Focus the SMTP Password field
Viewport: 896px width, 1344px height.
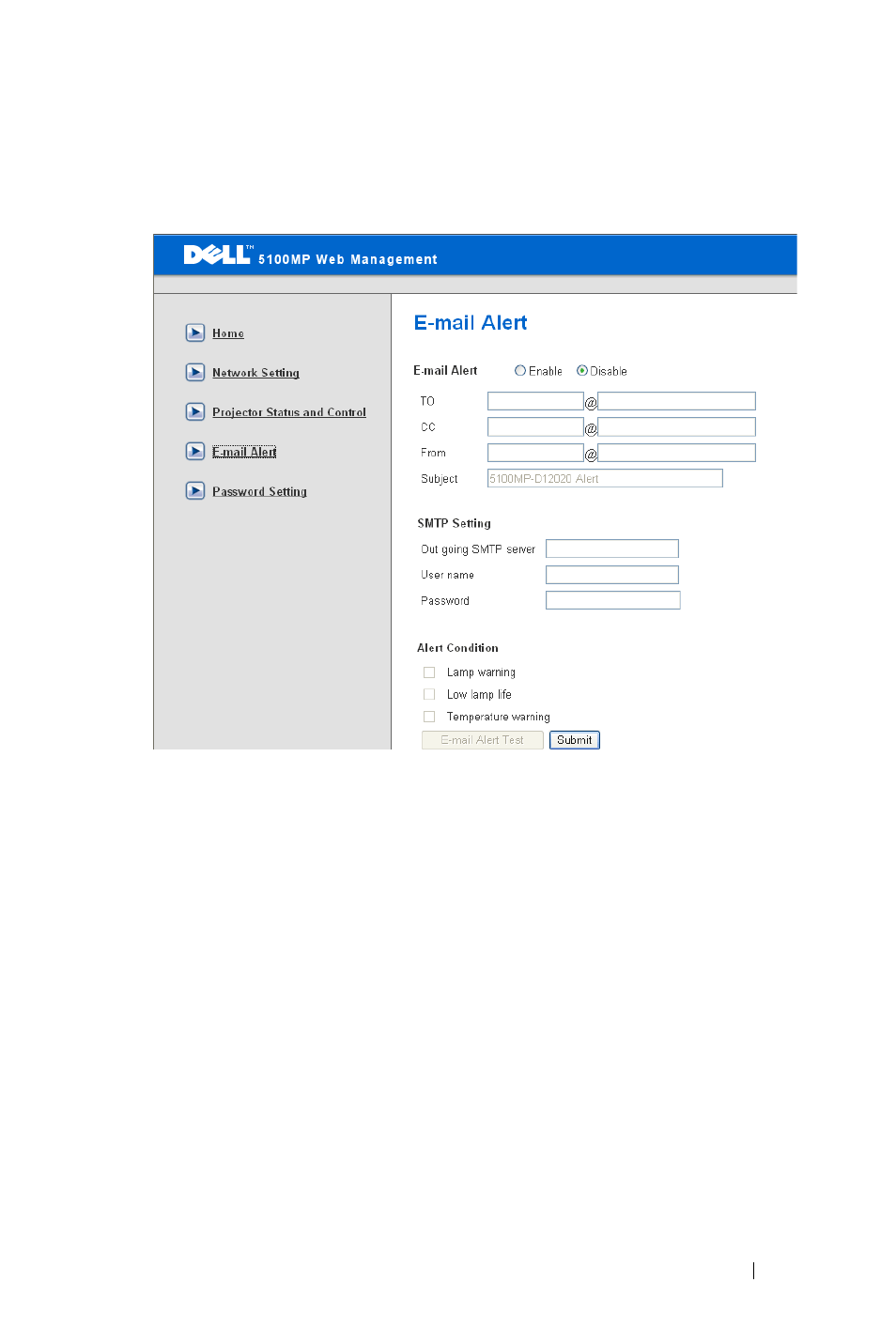pos(612,600)
